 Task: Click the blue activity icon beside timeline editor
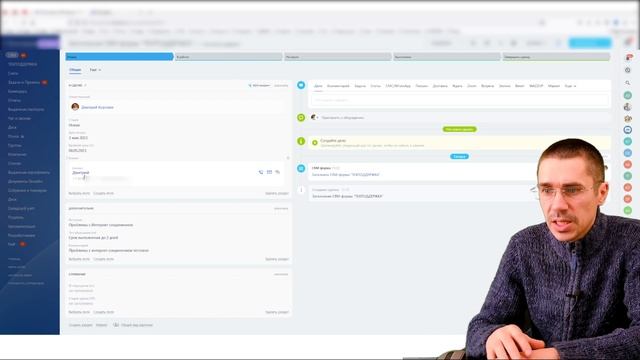click(301, 85)
